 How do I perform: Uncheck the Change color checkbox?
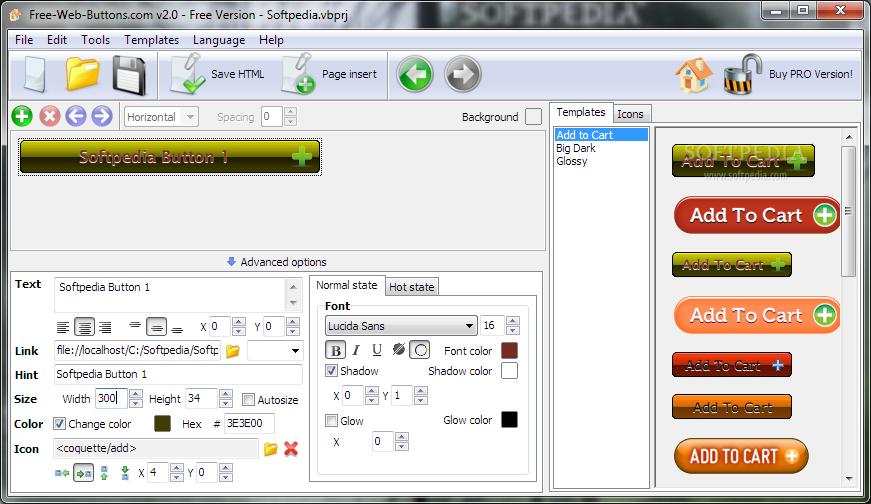[x=59, y=423]
